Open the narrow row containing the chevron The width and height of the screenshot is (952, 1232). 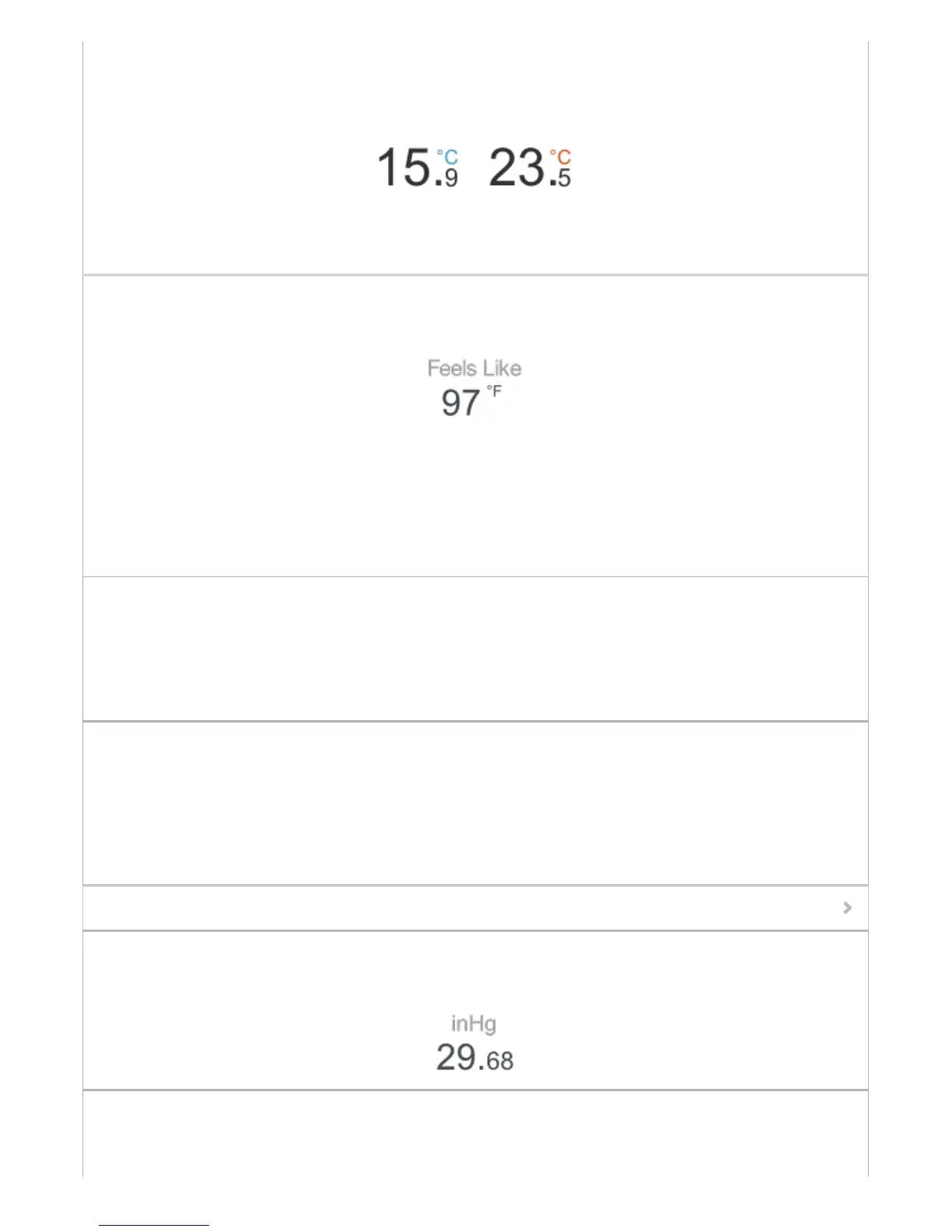(x=475, y=908)
